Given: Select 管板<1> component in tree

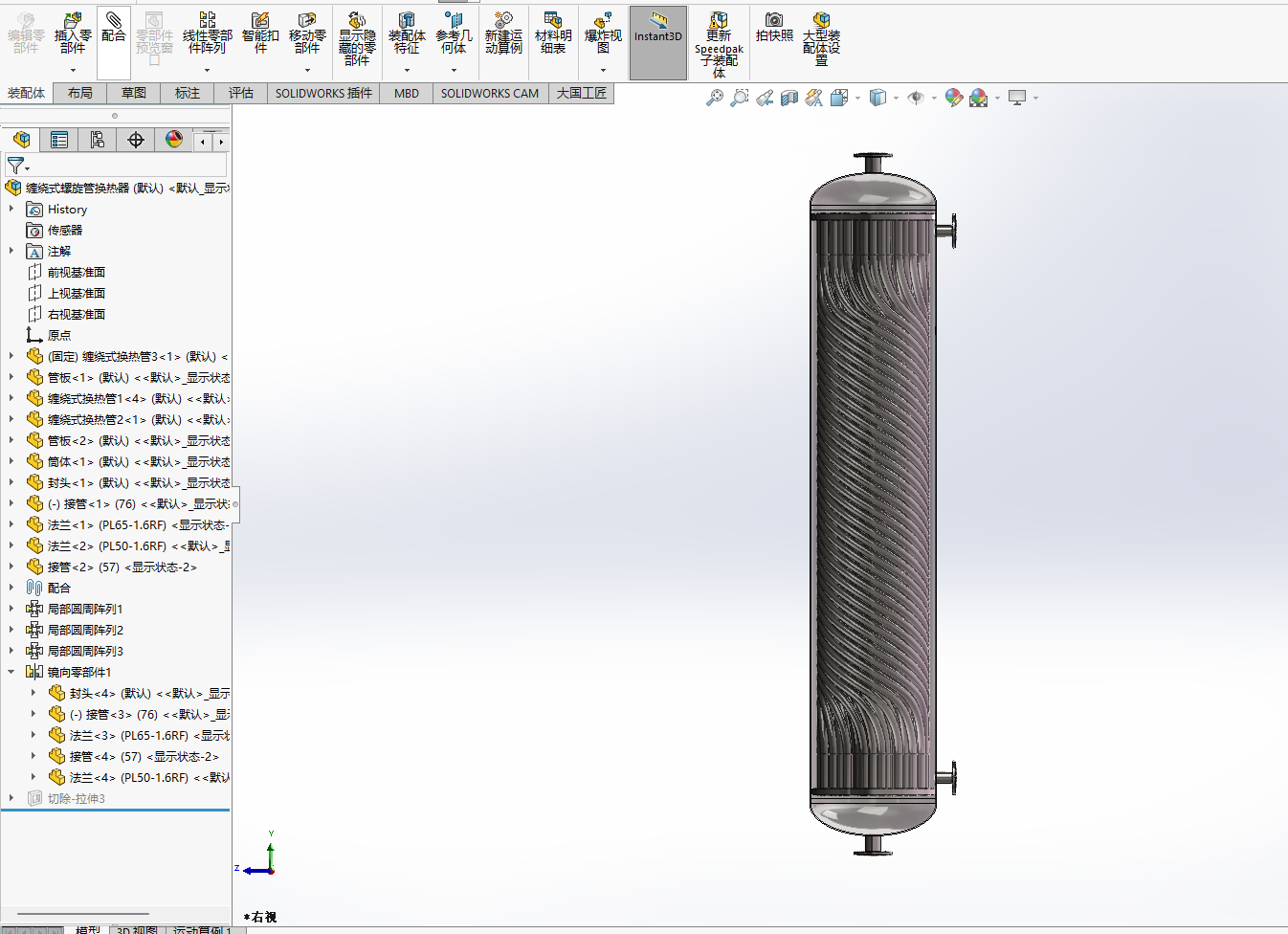Looking at the screenshot, I should [x=139, y=377].
